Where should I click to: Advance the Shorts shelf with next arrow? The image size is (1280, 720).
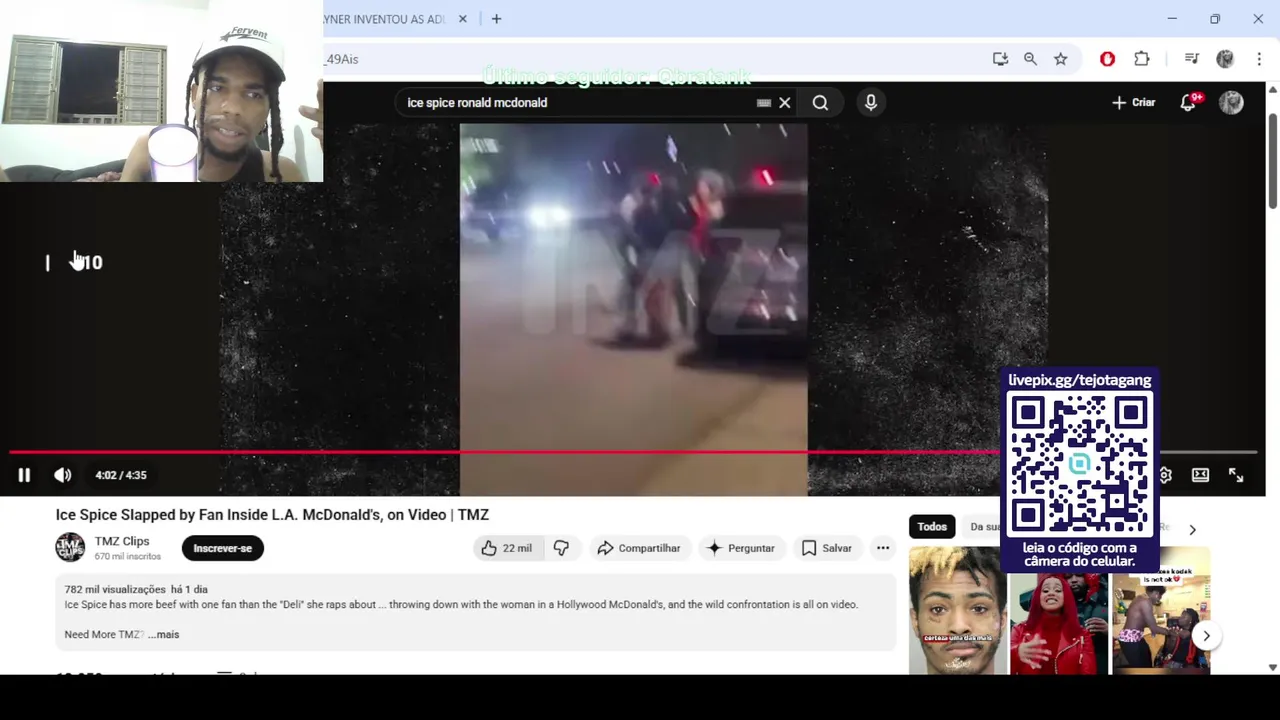(x=1206, y=635)
